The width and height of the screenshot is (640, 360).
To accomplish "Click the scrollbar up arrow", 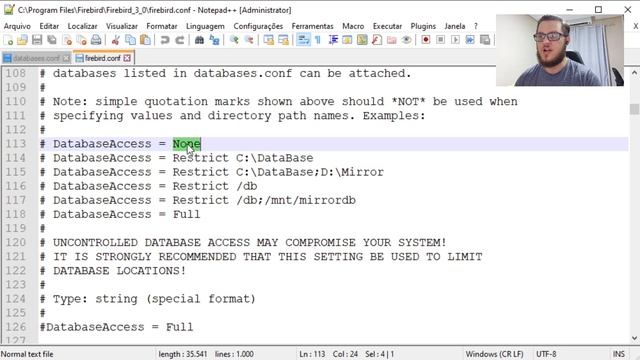I will click(x=634, y=73).
